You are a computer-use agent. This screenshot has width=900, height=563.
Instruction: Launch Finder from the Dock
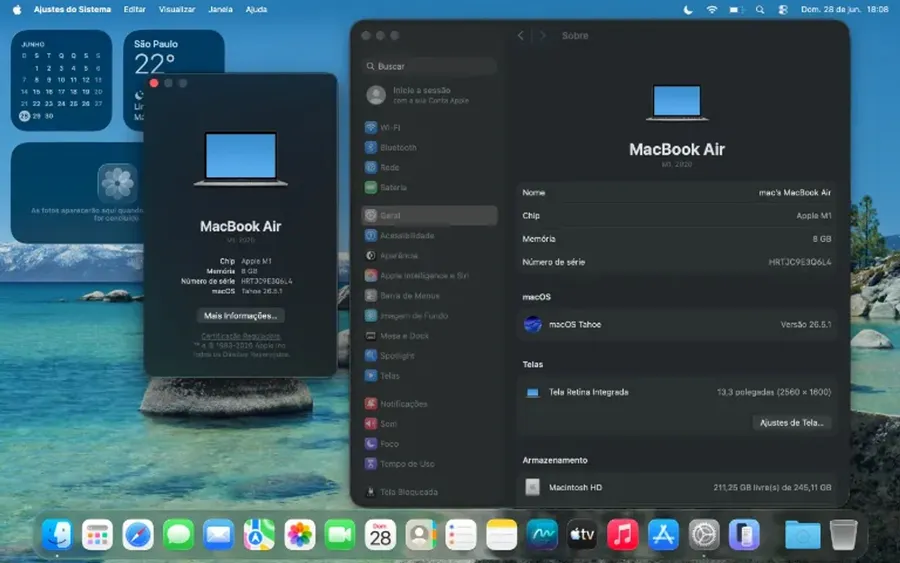click(x=57, y=534)
